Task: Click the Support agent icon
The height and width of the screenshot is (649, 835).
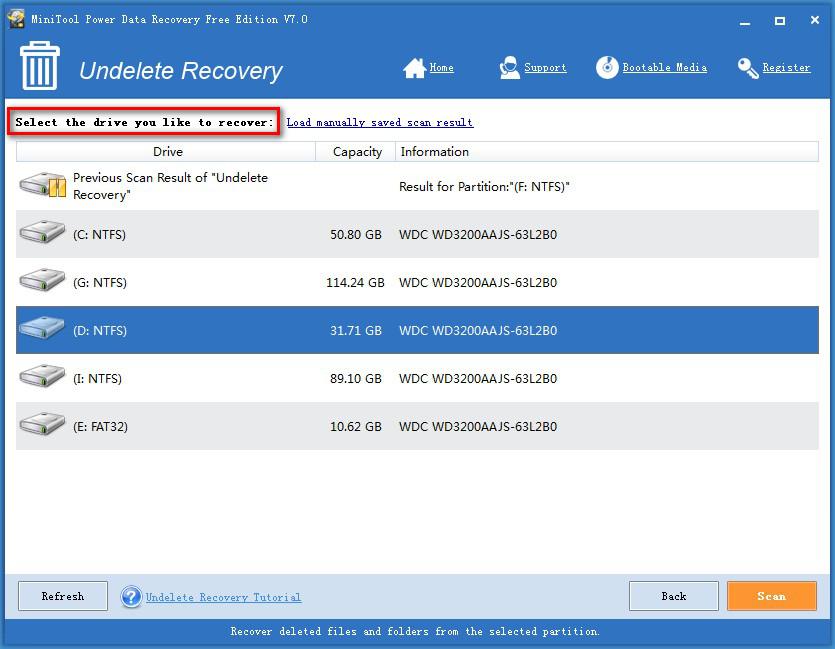Action: tap(510, 68)
